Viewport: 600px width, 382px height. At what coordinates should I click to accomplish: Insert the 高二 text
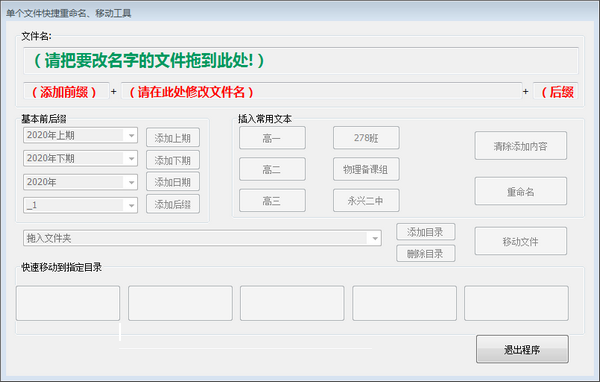pos(272,169)
